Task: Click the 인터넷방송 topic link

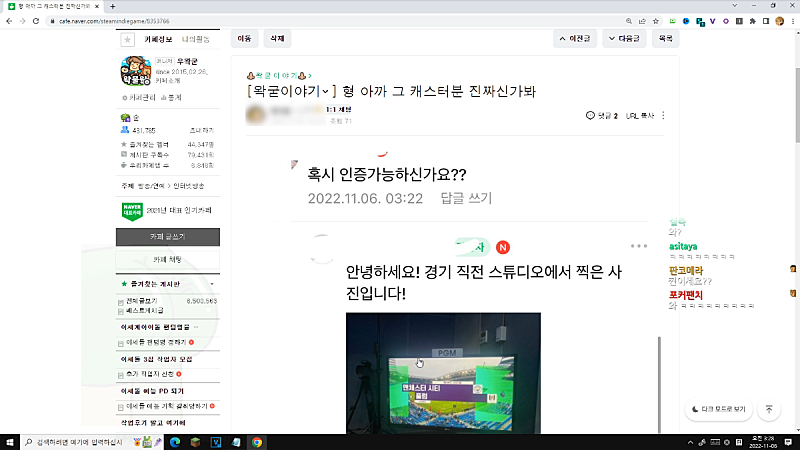Action: pyautogui.click(x=188, y=186)
